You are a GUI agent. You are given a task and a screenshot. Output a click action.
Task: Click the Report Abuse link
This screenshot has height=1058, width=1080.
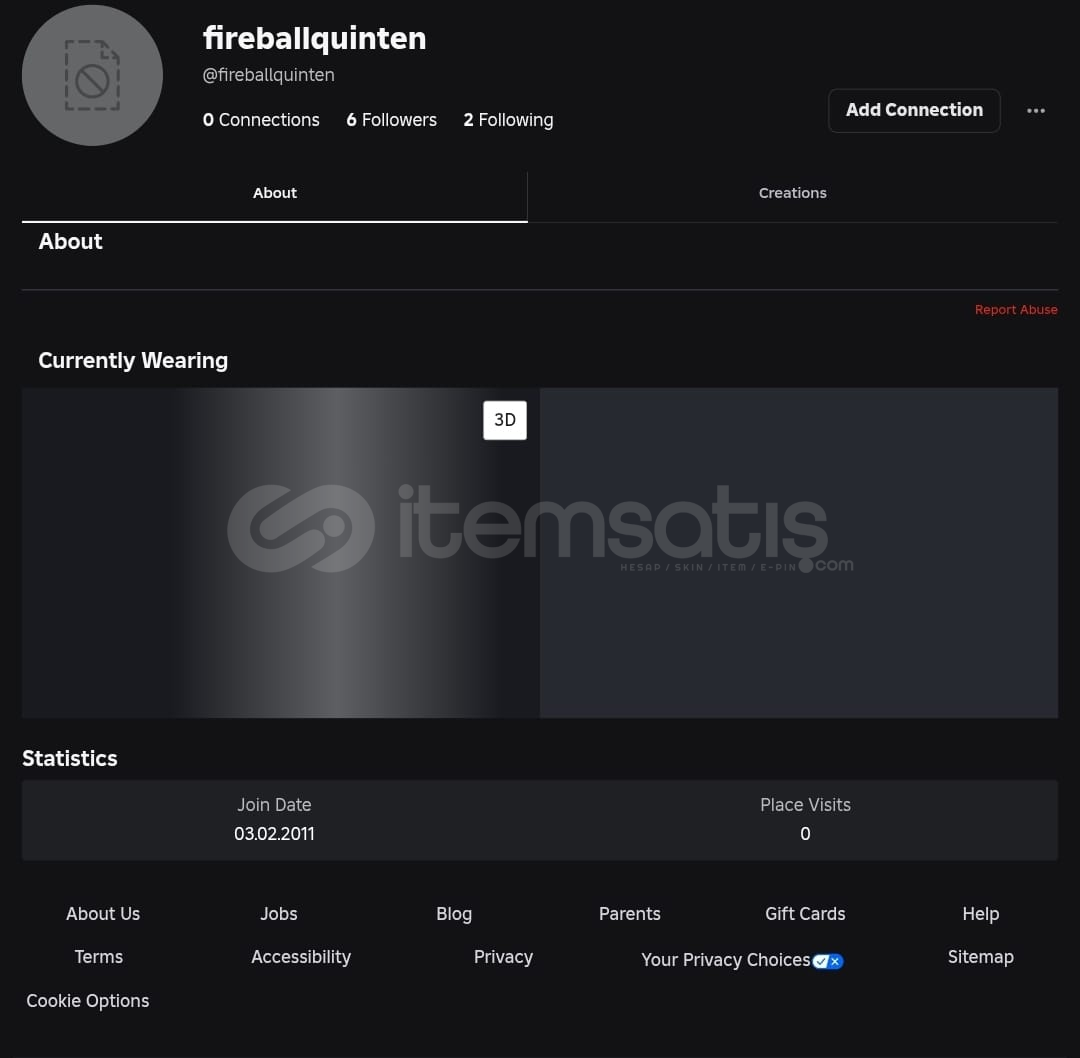(1016, 310)
